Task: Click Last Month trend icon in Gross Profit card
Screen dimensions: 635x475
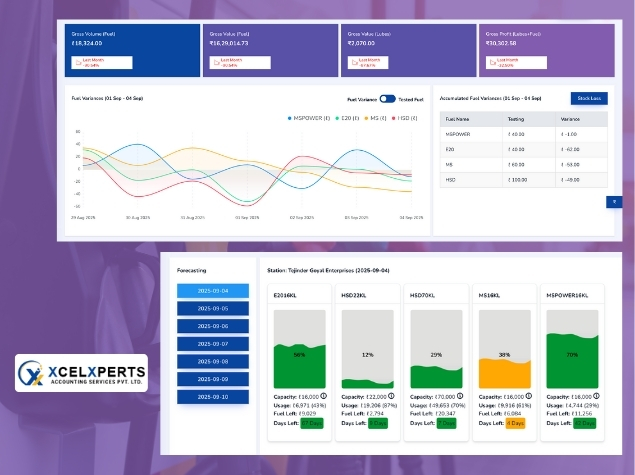Action: pos(490,62)
